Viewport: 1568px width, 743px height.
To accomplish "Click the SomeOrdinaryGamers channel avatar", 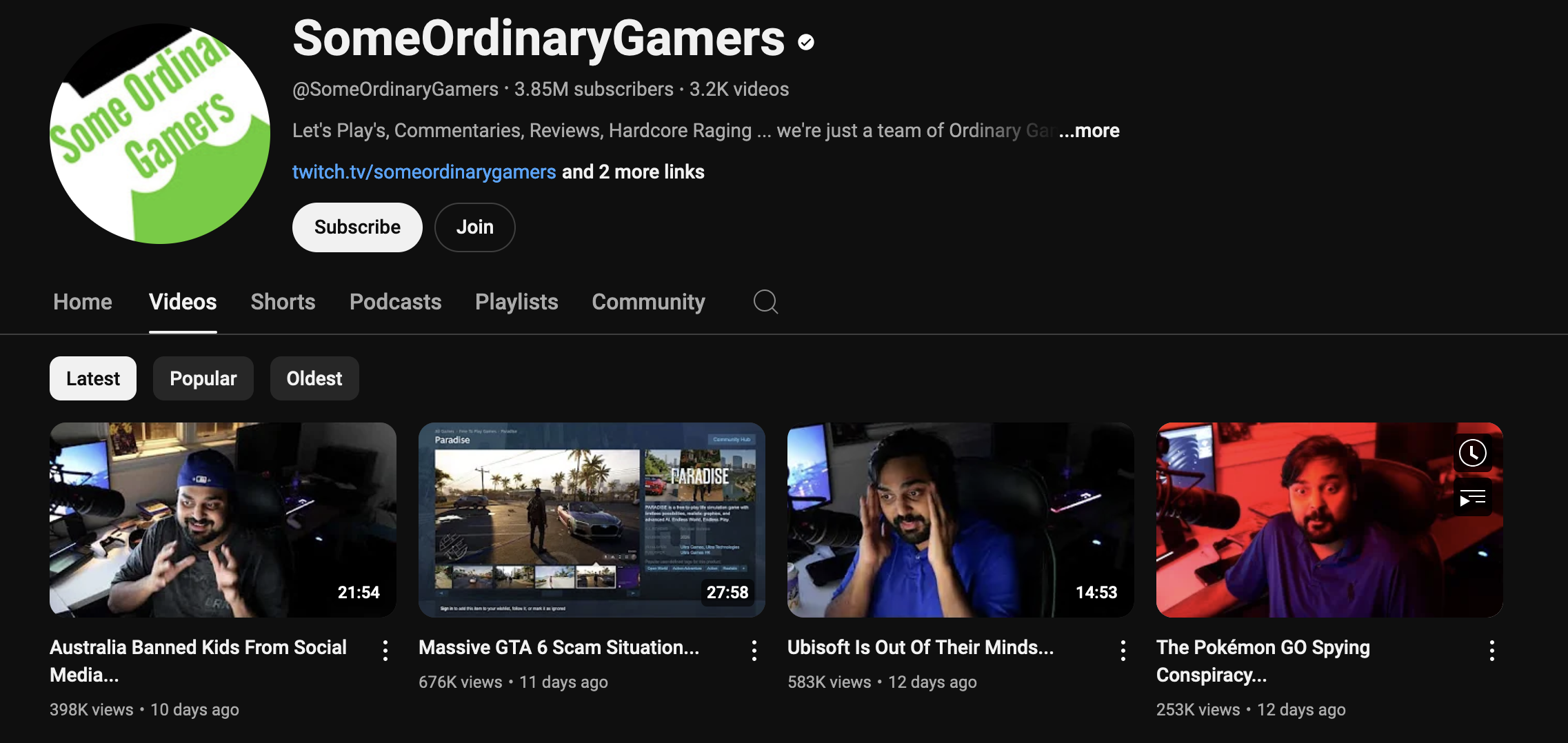I will (x=160, y=134).
